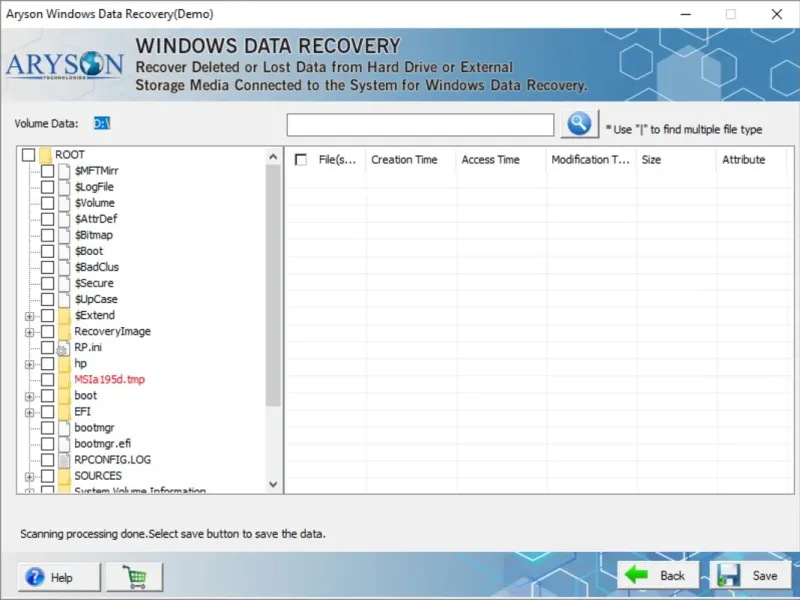The height and width of the screenshot is (600, 800).
Task: Click the boot folder icon
Action: (x=64, y=396)
